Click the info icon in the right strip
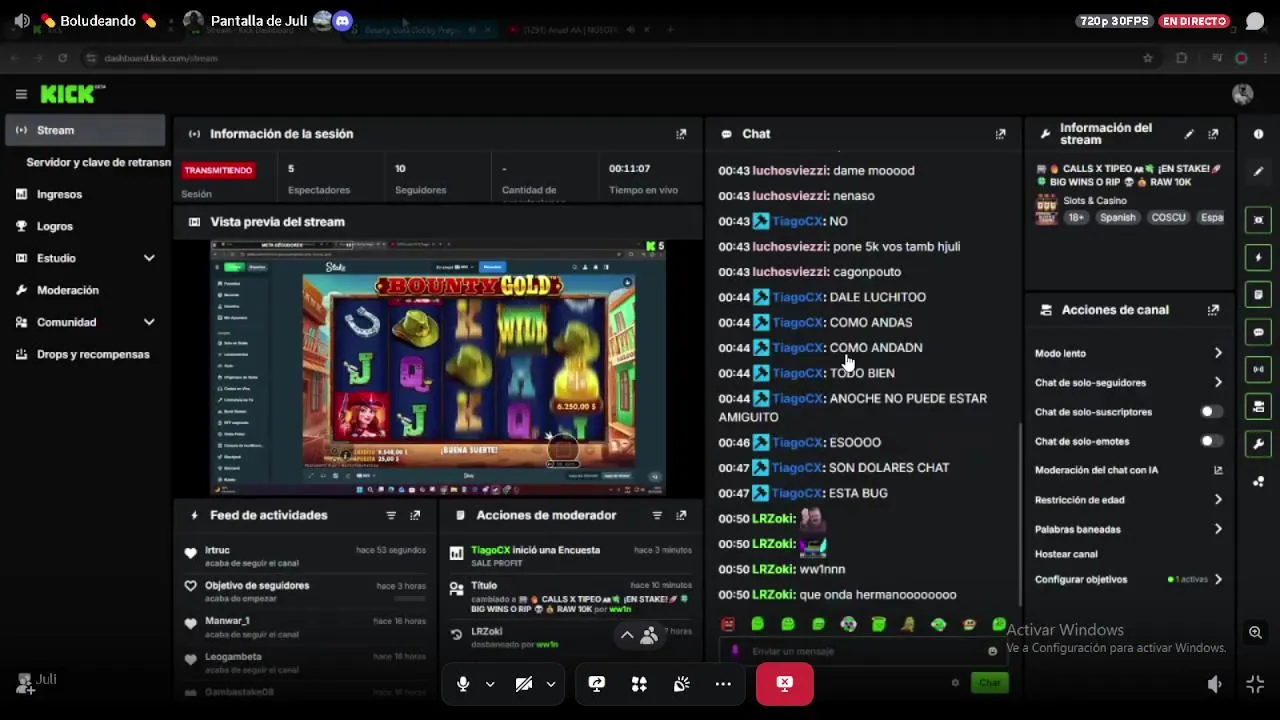The width and height of the screenshot is (1280, 720). 1258,134
